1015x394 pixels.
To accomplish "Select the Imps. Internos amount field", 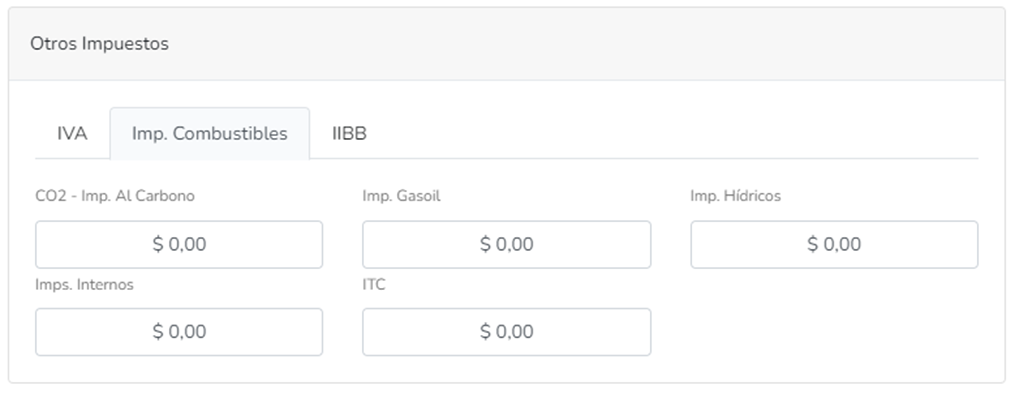I will pyautogui.click(x=179, y=332).
